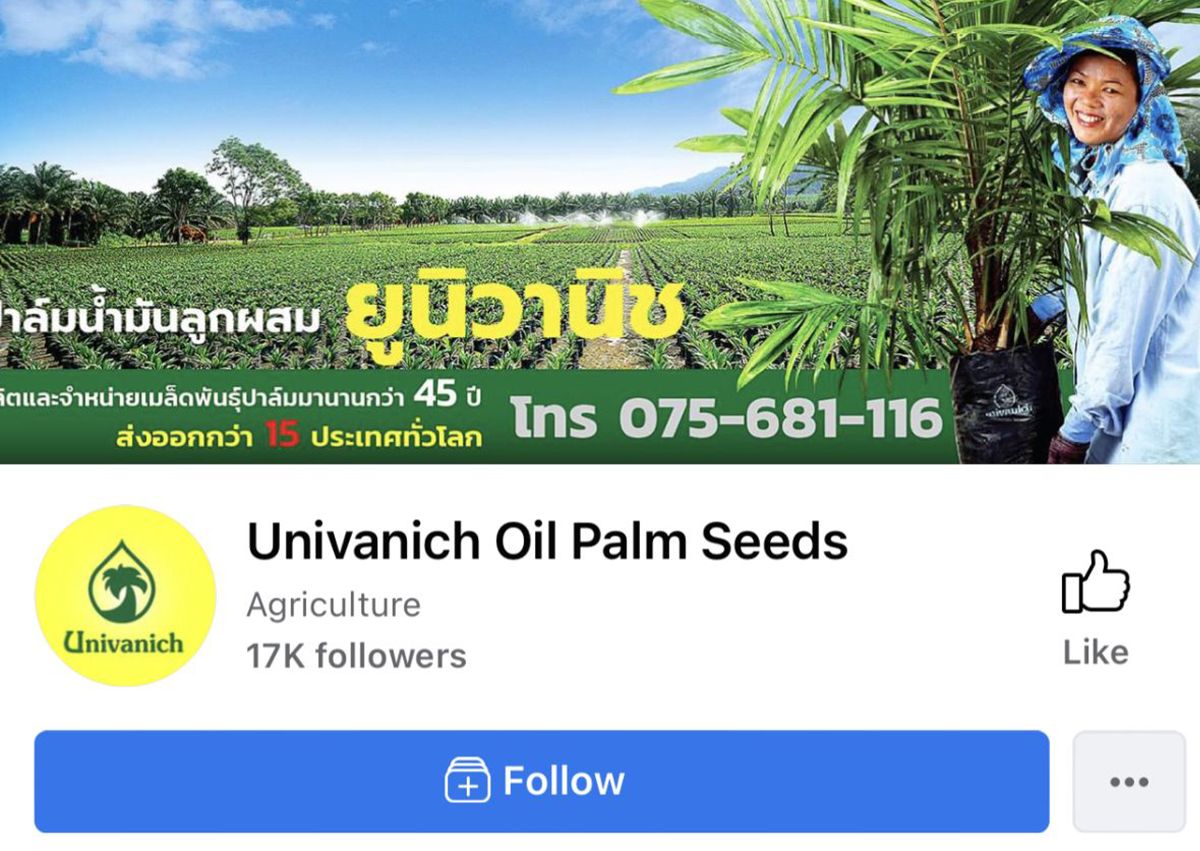Click the thumbs-up Like icon
The height and width of the screenshot is (851, 1200).
[x=1095, y=581]
